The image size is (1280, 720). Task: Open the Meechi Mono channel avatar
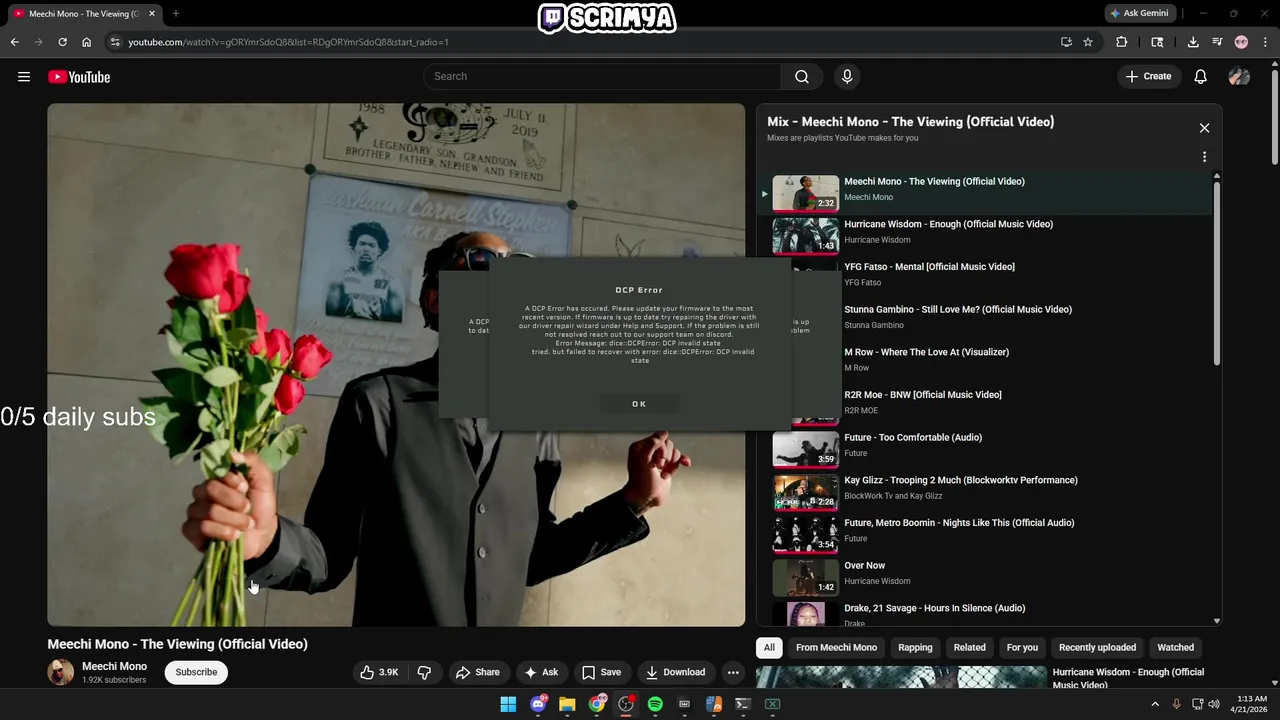[x=61, y=672]
